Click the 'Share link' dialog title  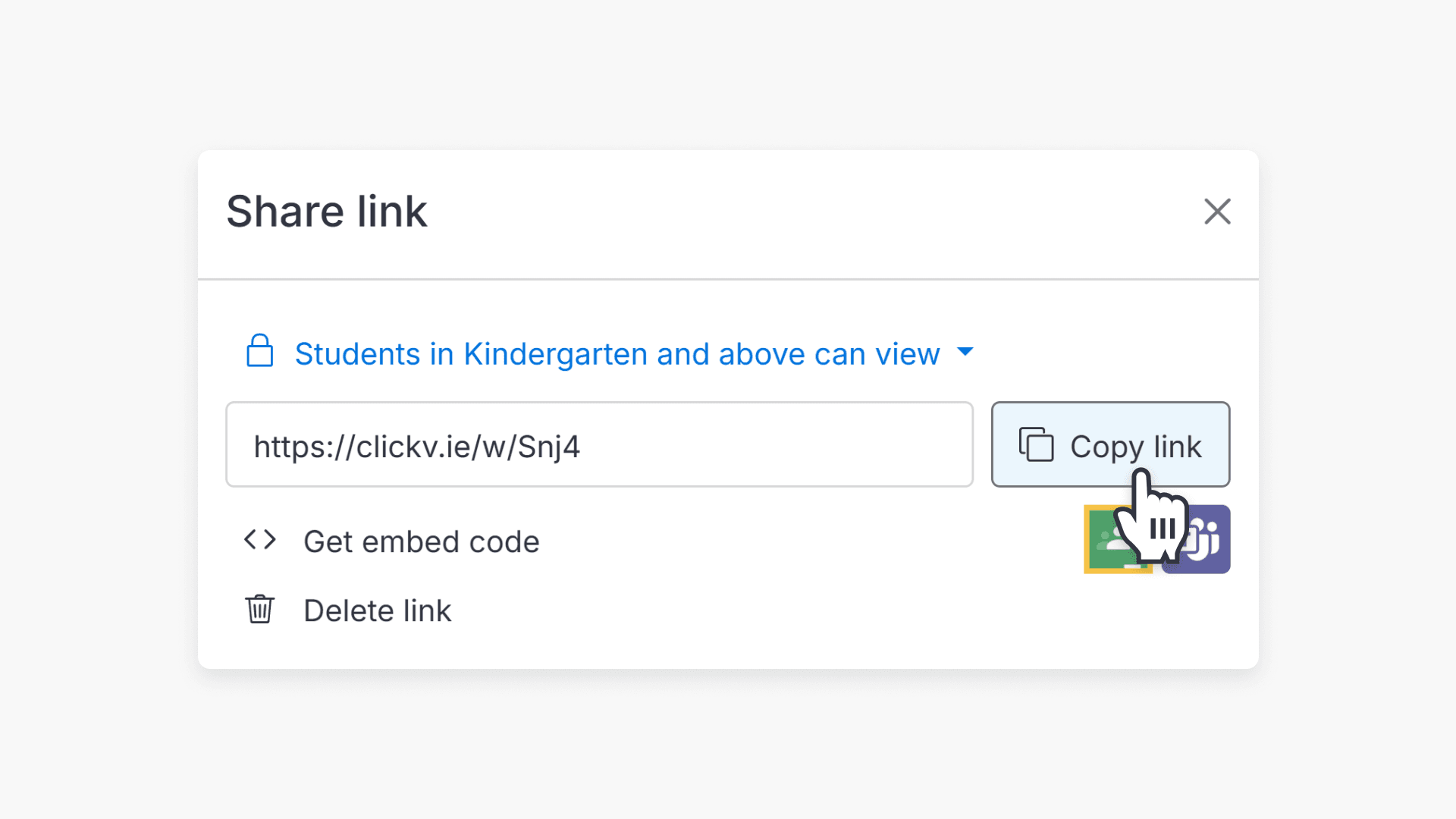click(x=326, y=212)
